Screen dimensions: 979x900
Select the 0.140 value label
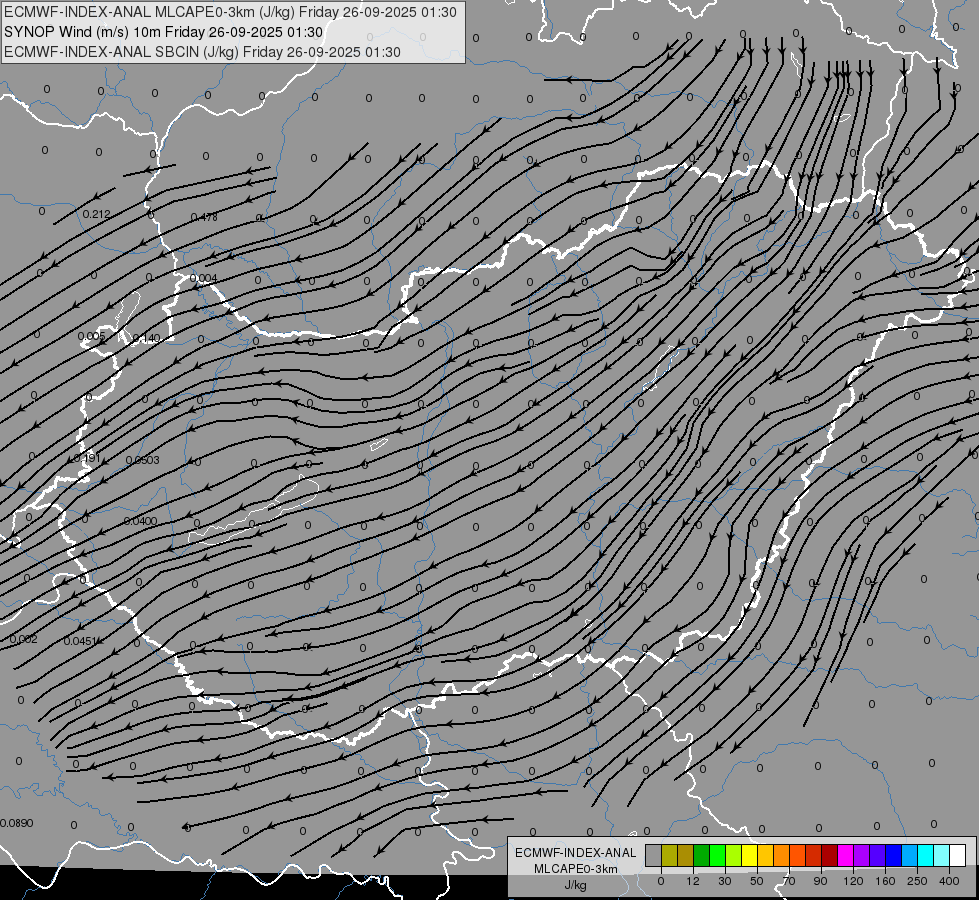146,338
